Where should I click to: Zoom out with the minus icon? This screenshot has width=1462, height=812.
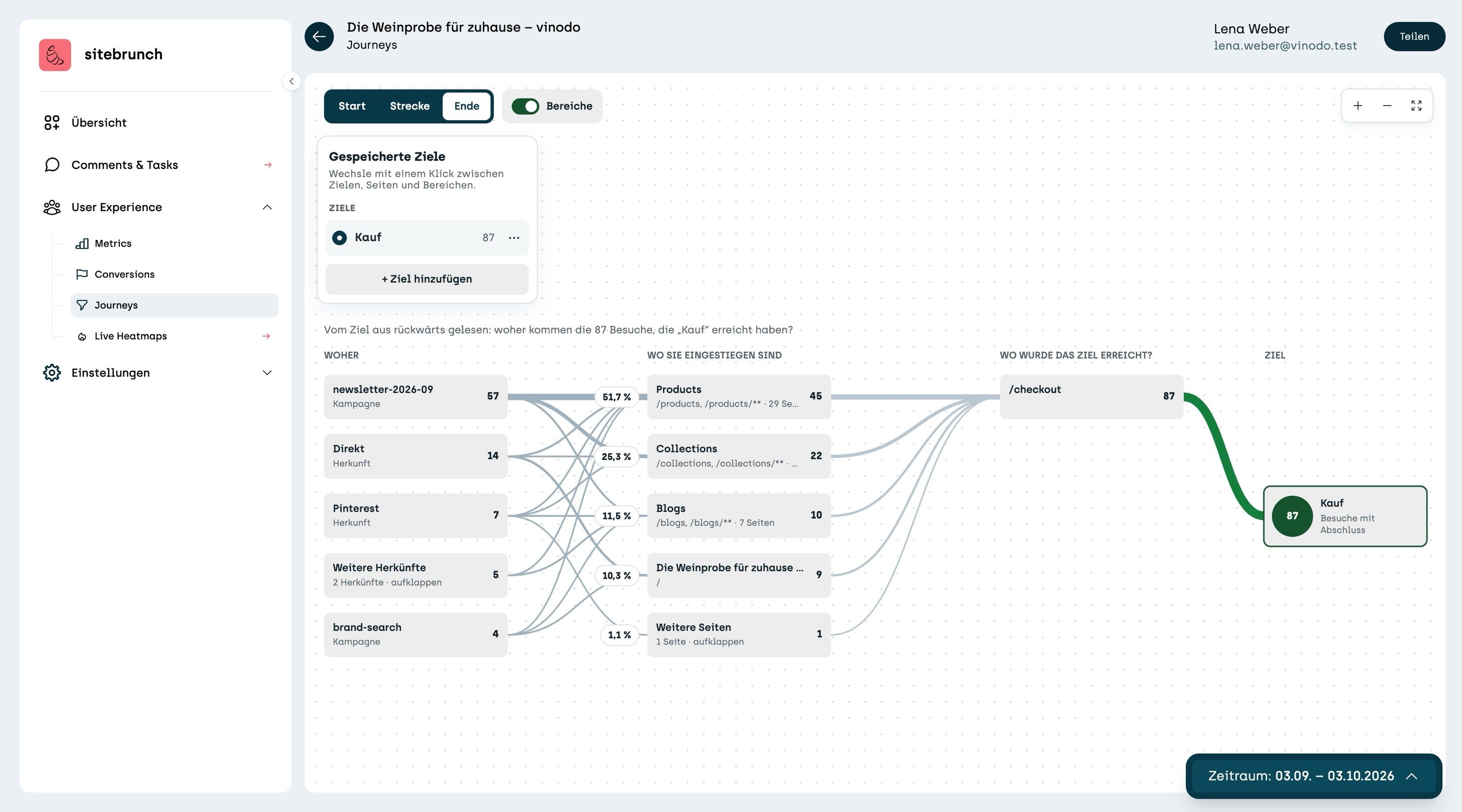(1387, 106)
